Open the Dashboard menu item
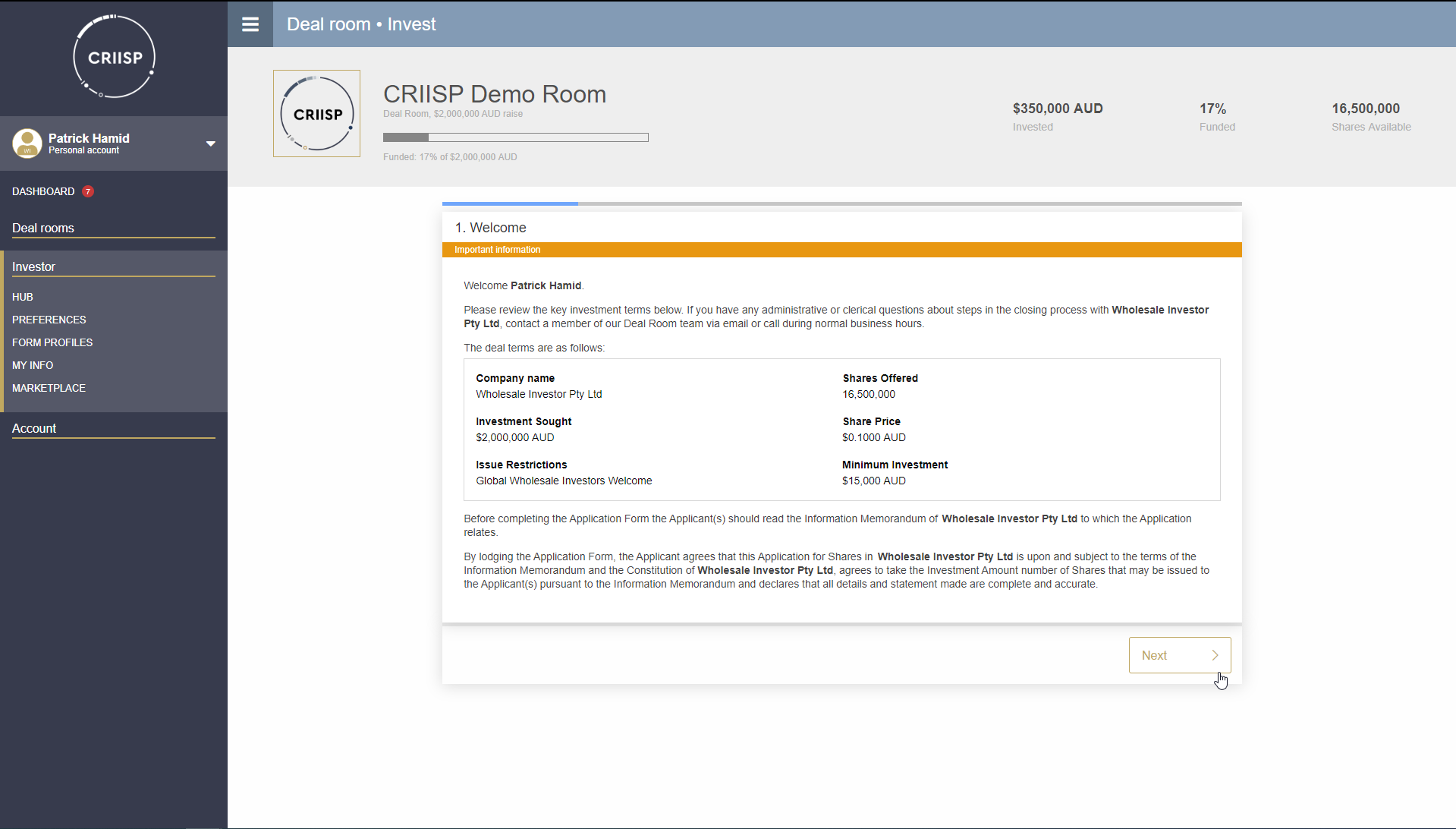This screenshot has width=1456, height=829. coord(43,191)
